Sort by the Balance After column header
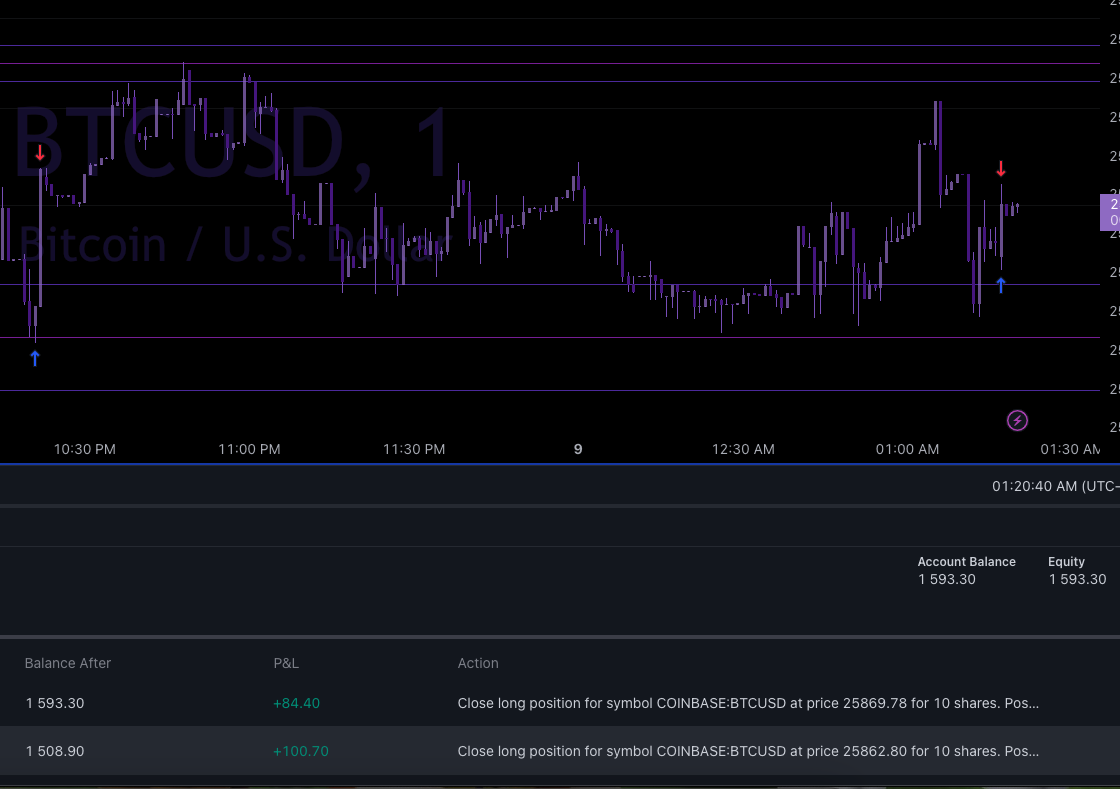This screenshot has height=789, width=1120. coord(67,663)
